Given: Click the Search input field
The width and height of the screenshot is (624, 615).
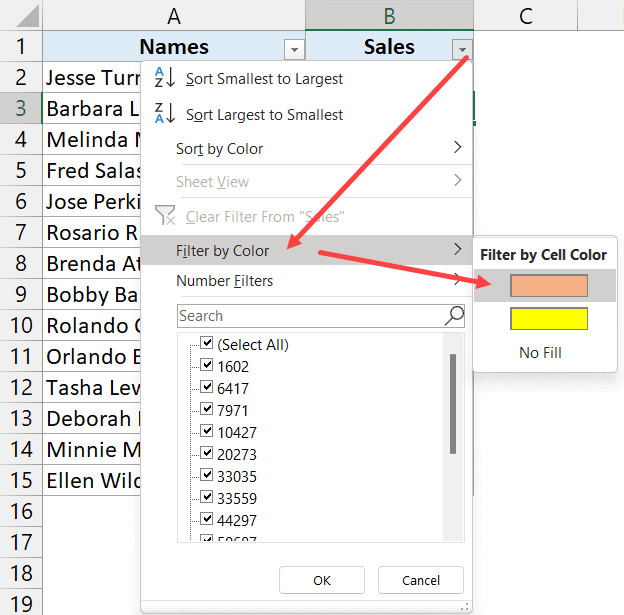Looking at the screenshot, I should click(x=308, y=316).
